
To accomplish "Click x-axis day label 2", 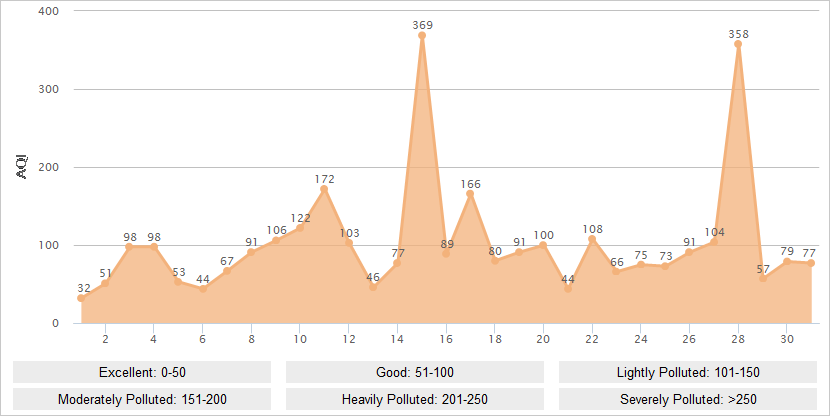I will tap(105, 339).
